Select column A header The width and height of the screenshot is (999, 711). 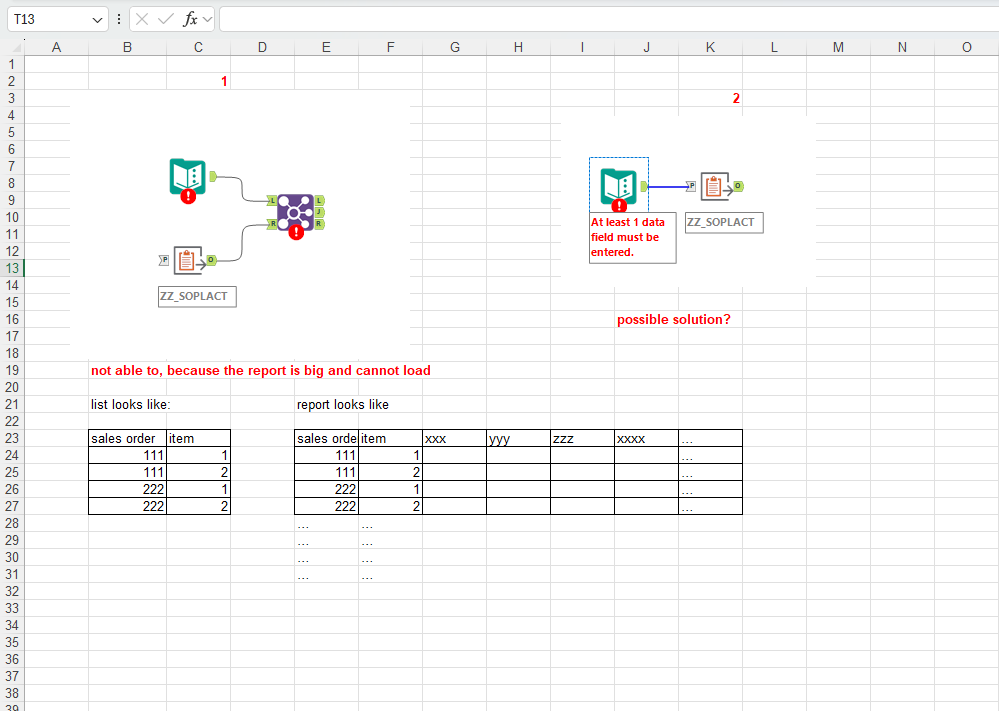(x=56, y=47)
